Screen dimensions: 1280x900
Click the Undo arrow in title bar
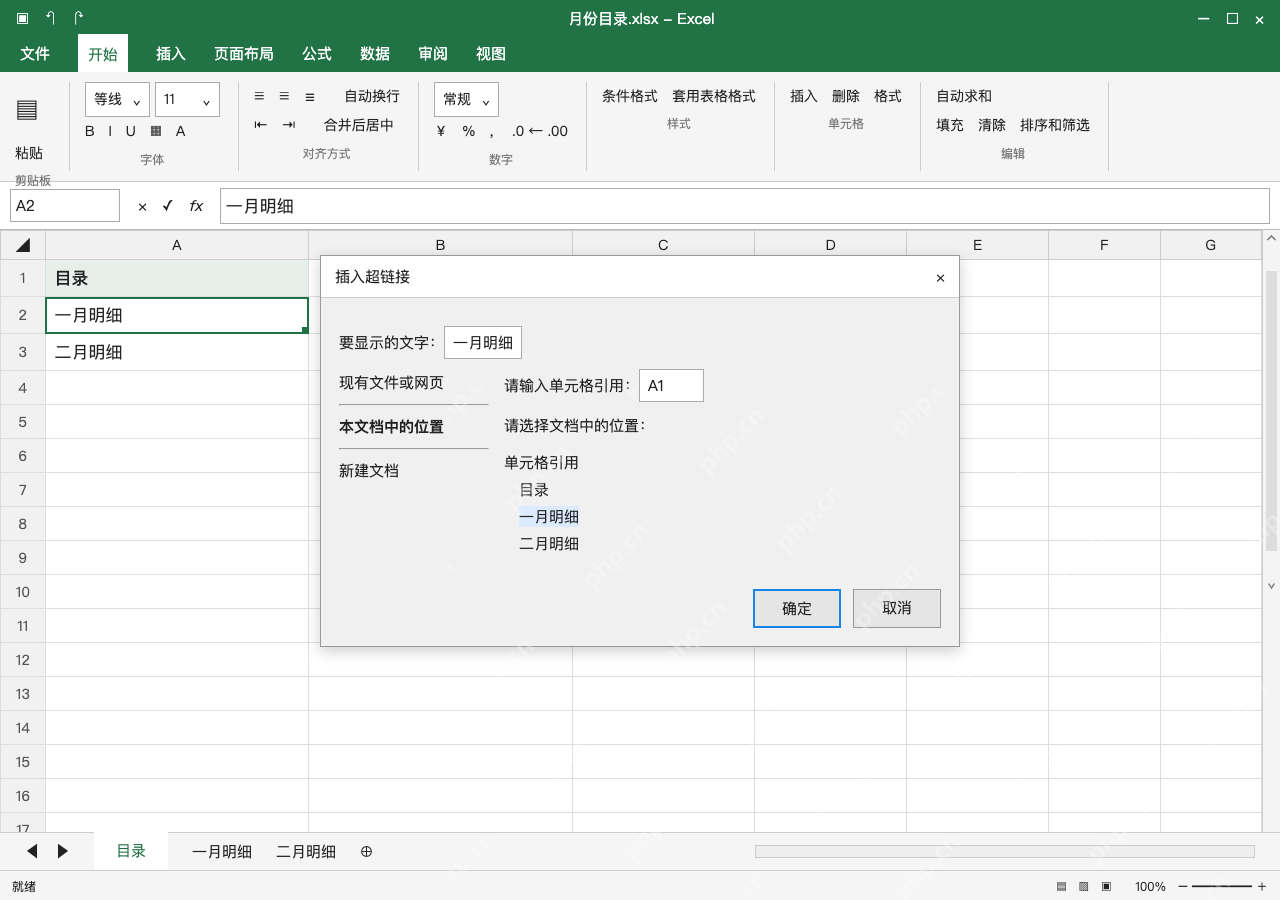click(x=51, y=18)
